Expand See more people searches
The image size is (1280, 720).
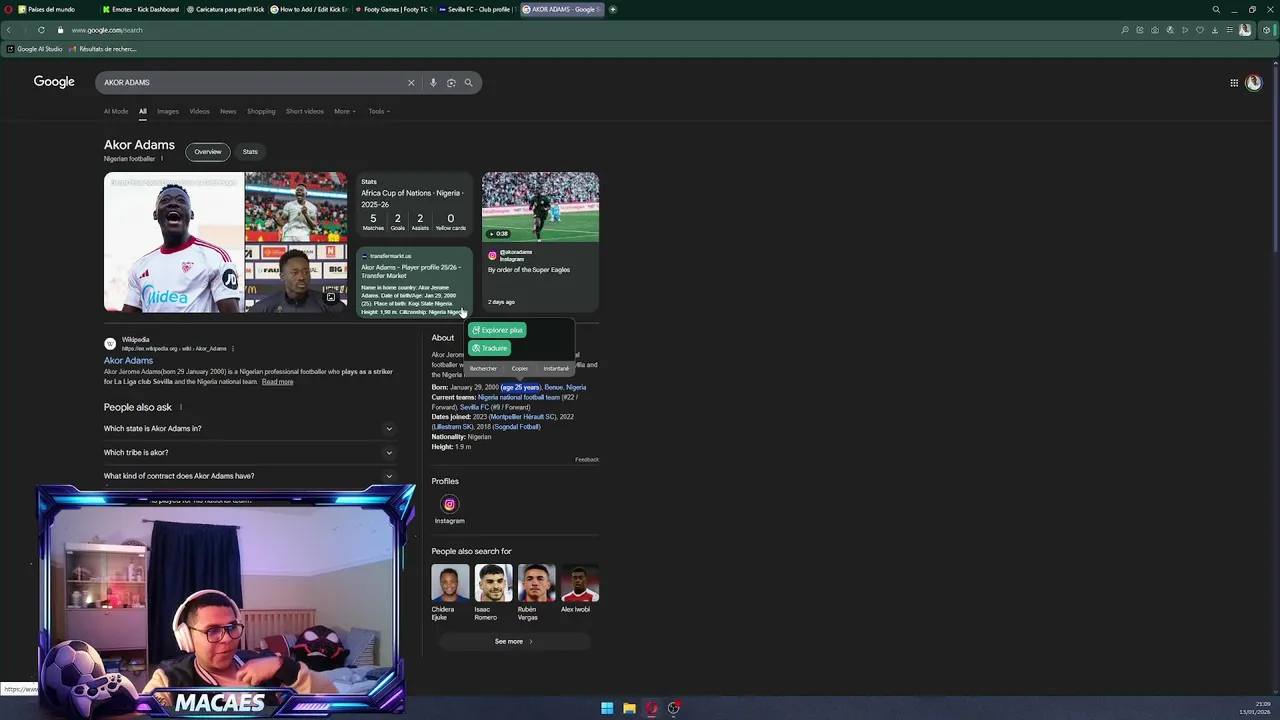click(x=514, y=641)
